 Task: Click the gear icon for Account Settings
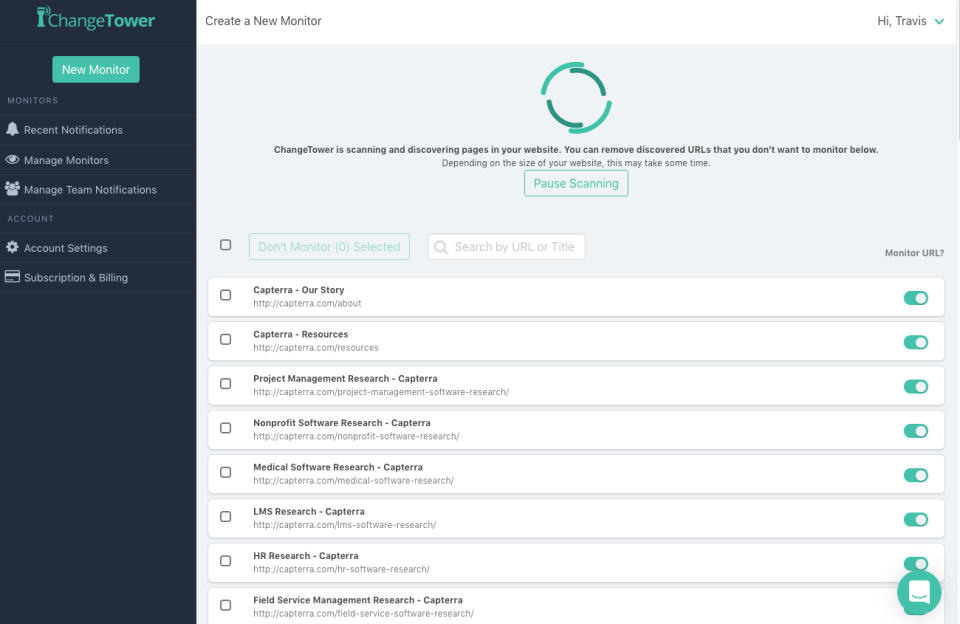13,248
